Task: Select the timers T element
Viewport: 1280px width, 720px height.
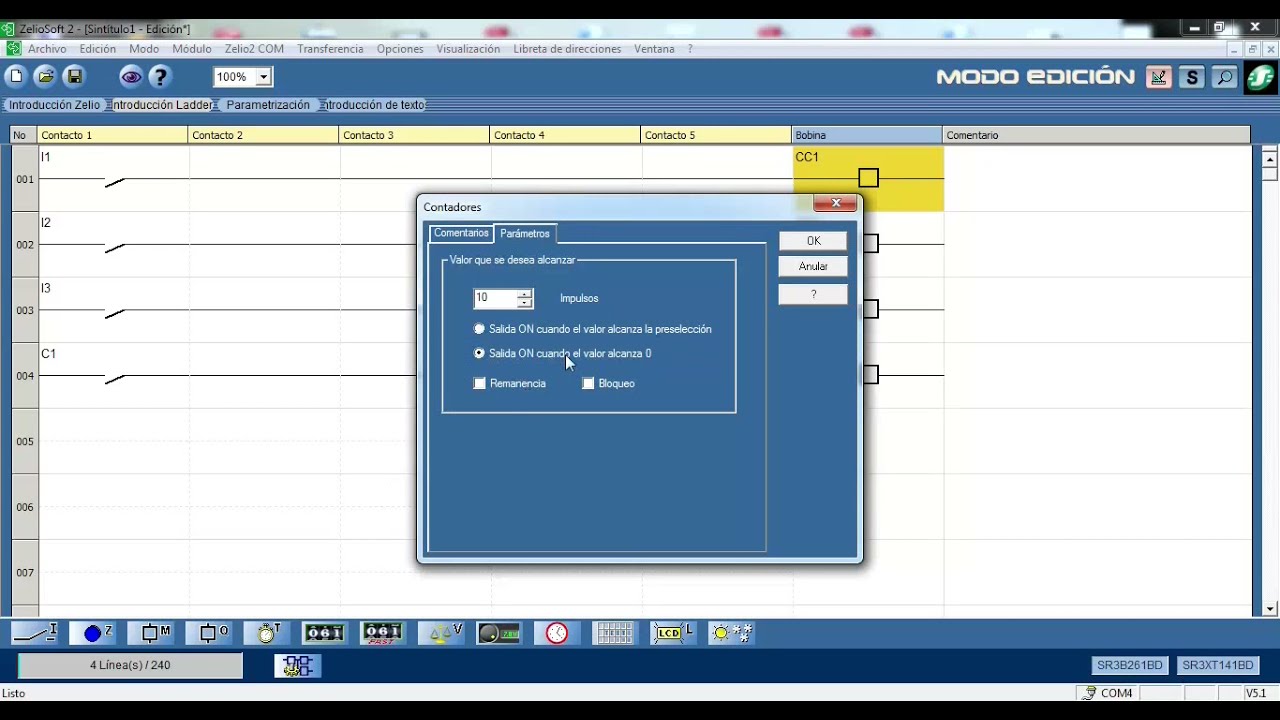Action: 269,633
